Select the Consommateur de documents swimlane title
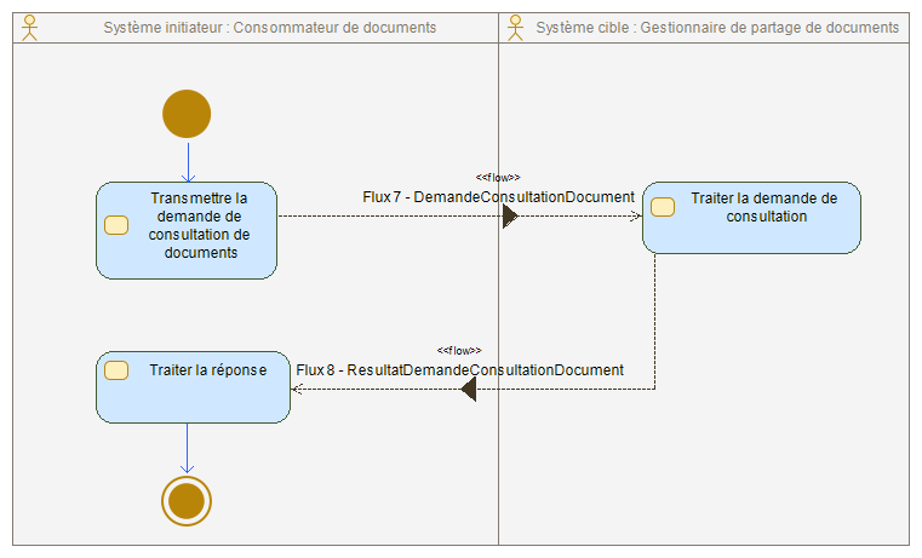 (270, 27)
